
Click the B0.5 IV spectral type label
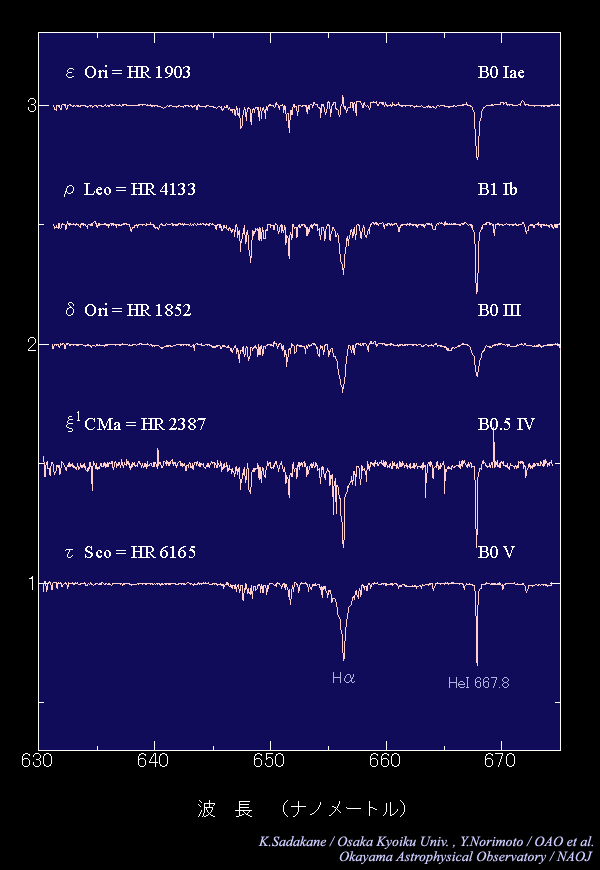pos(506,424)
